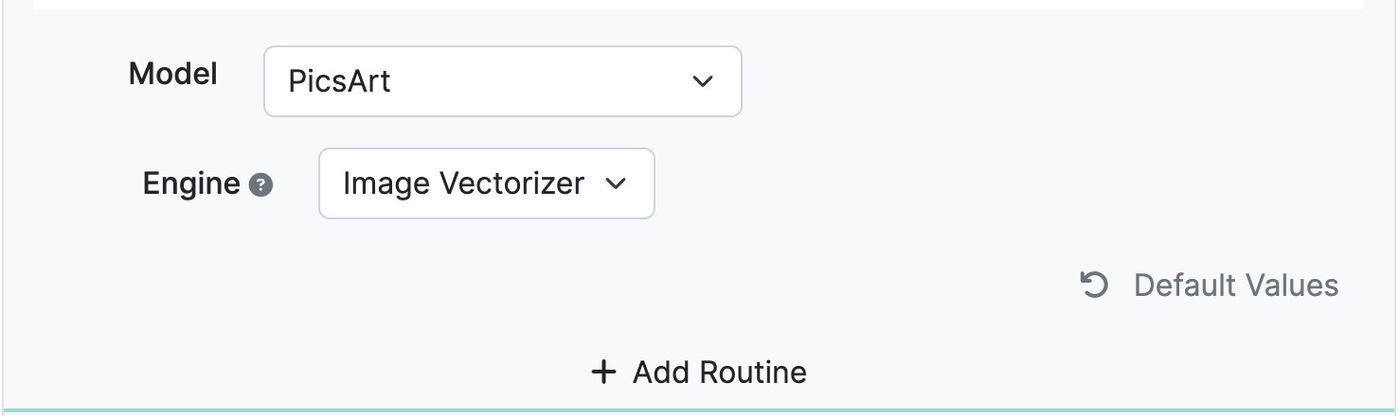Expand the Engine dropdown
The image size is (1400, 416).
pos(486,183)
